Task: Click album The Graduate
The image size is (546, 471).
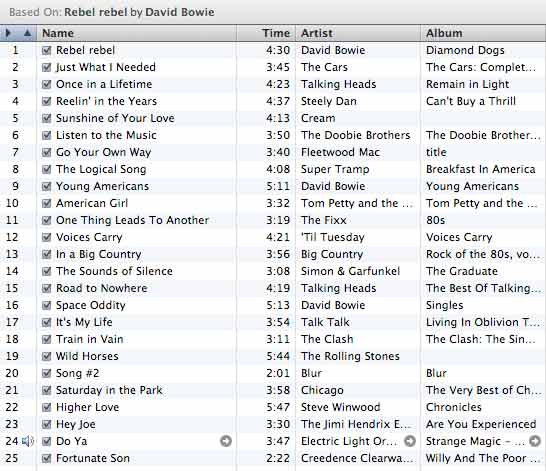Action: click(462, 271)
